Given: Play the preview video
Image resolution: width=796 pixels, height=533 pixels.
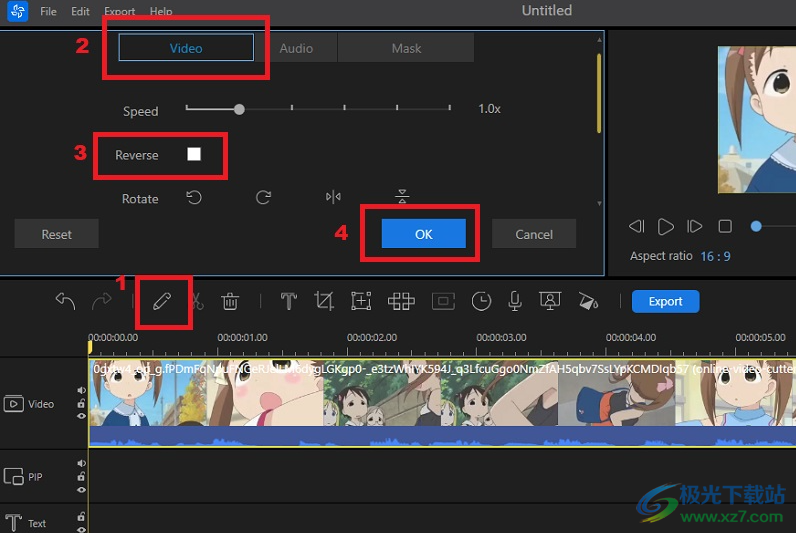Looking at the screenshot, I should [666, 226].
